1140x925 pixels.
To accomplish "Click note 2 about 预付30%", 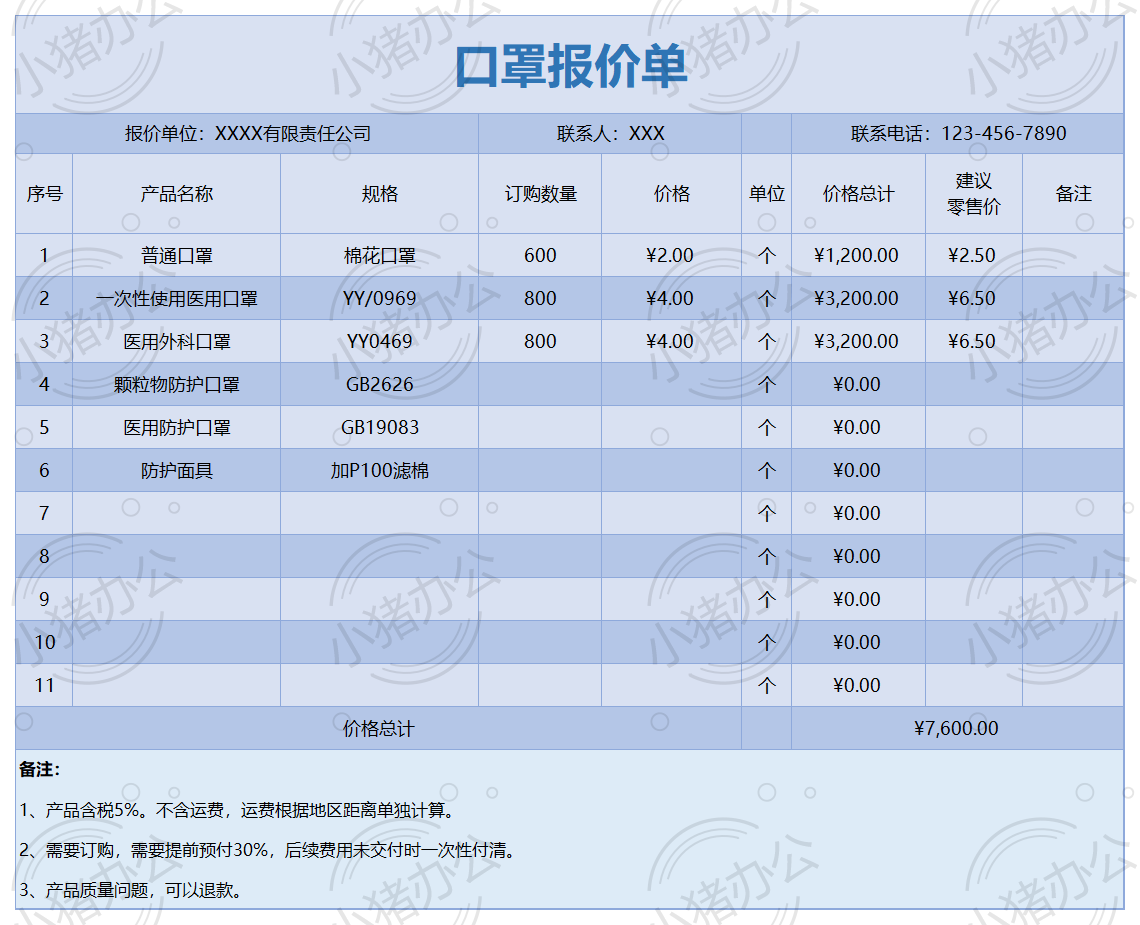I will (269, 850).
